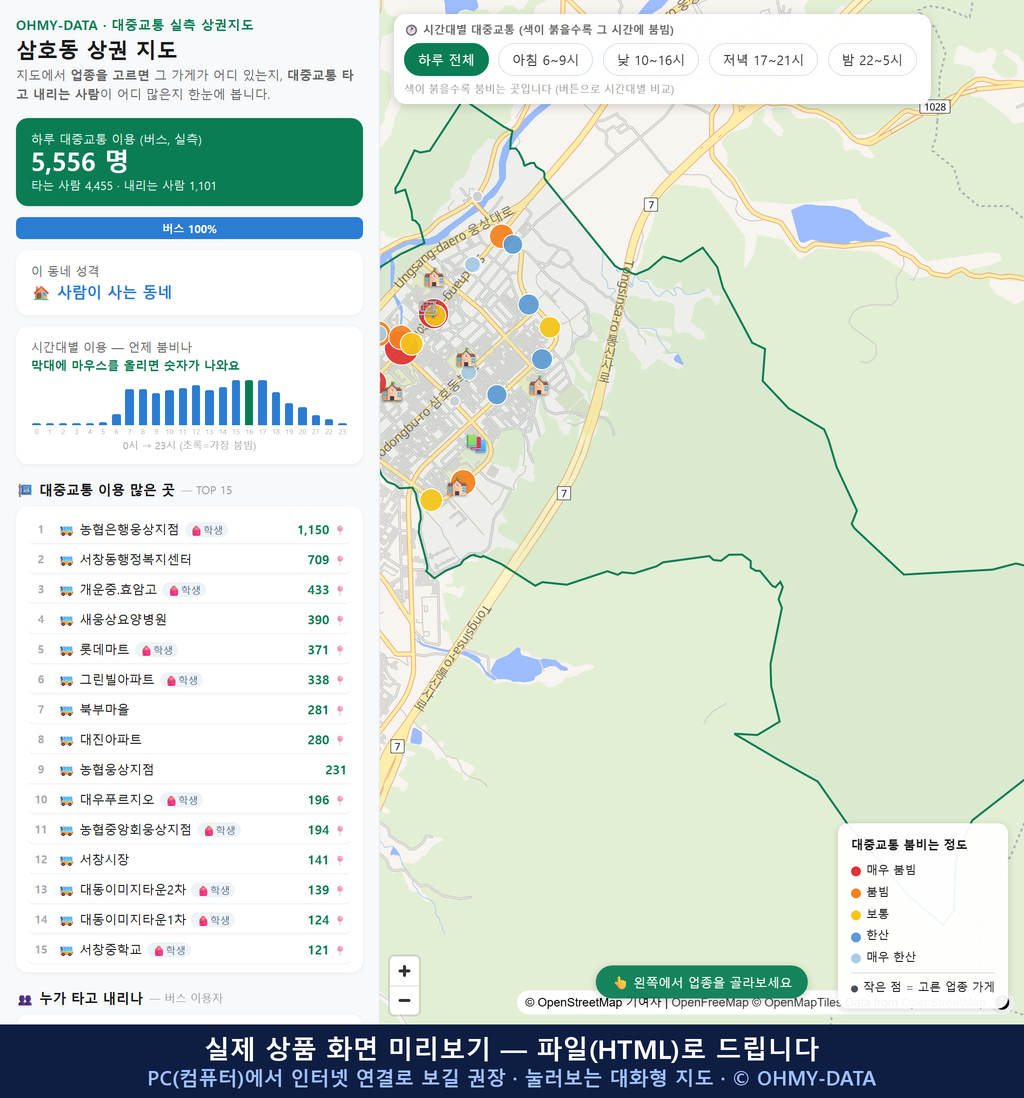Click the red 매우 붐빔 legend swatch
1024x1098 pixels.
coord(855,871)
